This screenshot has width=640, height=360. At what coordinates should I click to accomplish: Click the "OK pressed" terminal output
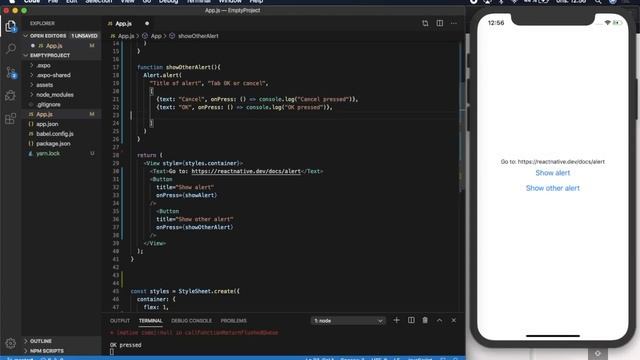click(x=125, y=345)
